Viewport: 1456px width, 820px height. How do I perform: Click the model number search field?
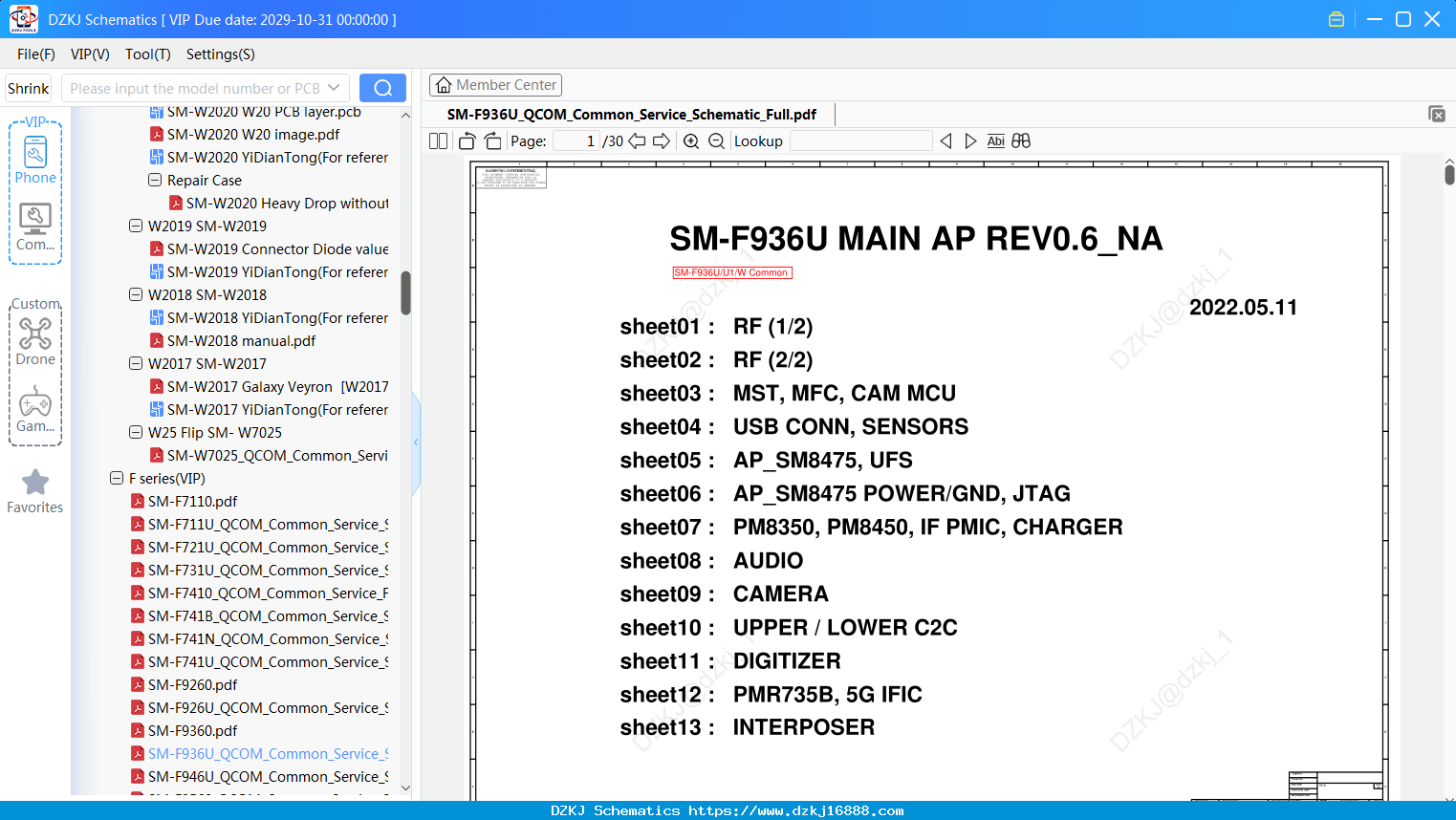195,88
